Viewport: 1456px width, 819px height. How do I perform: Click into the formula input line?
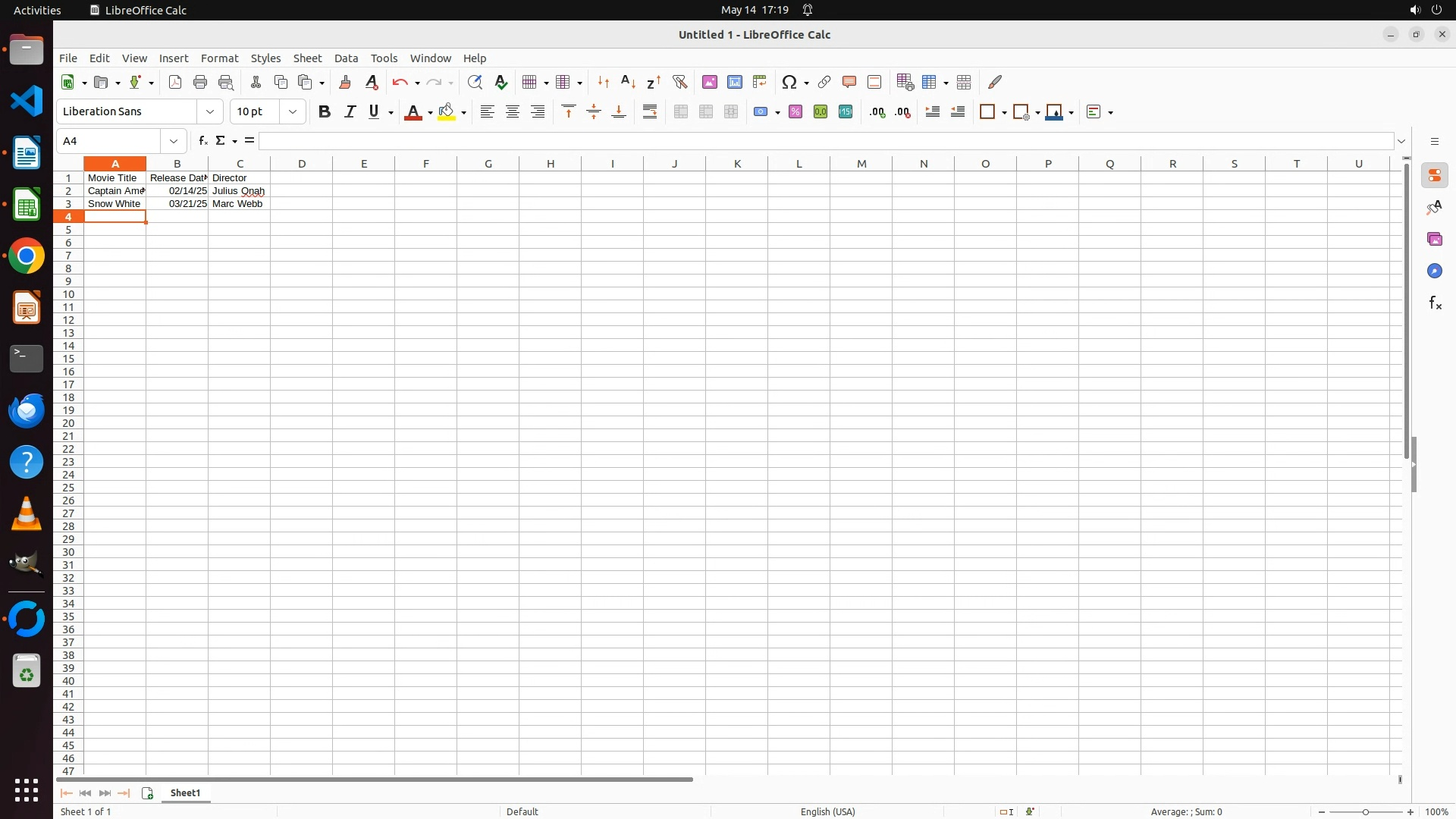(825, 141)
